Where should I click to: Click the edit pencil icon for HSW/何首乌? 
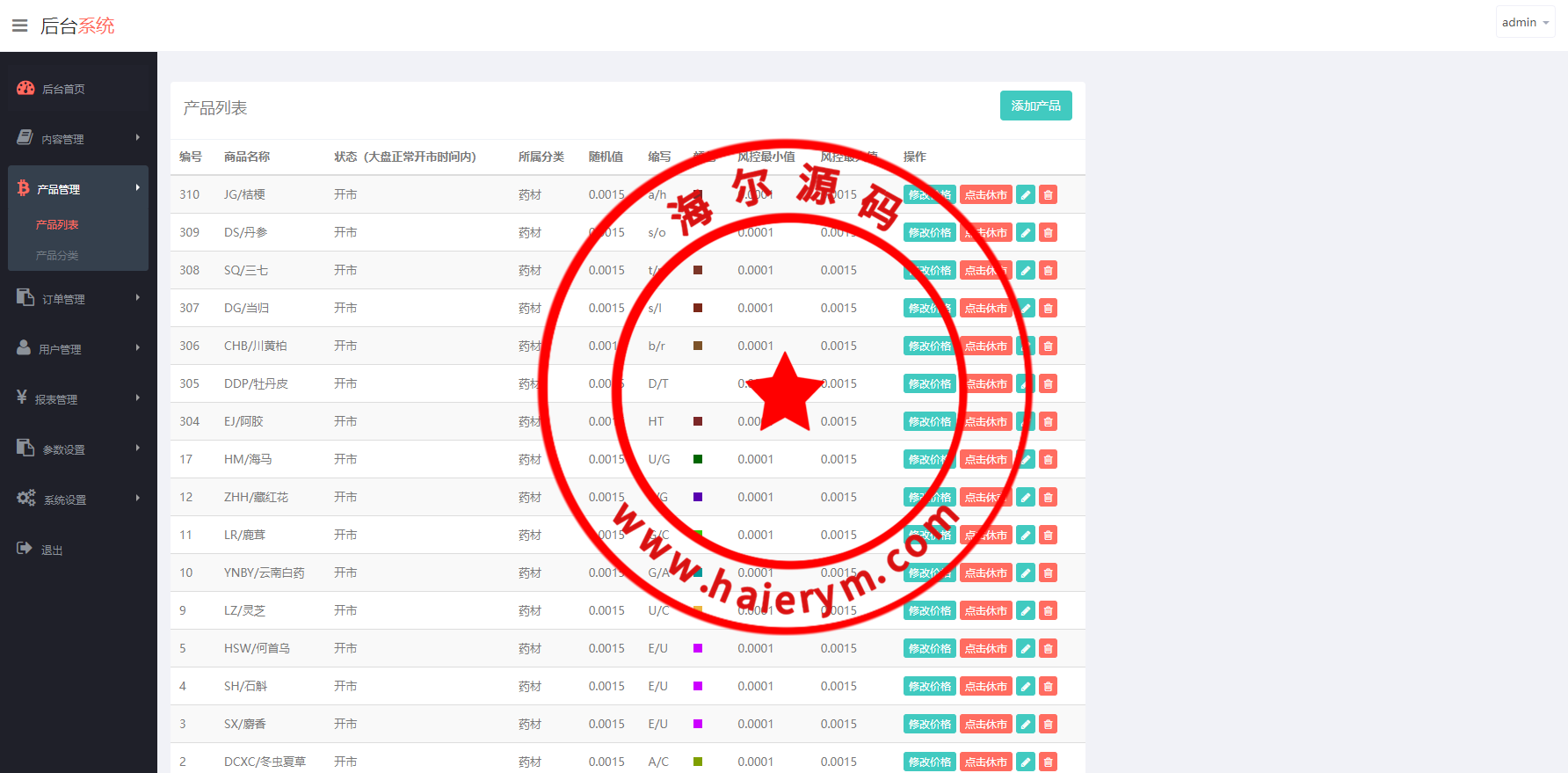coord(1025,648)
